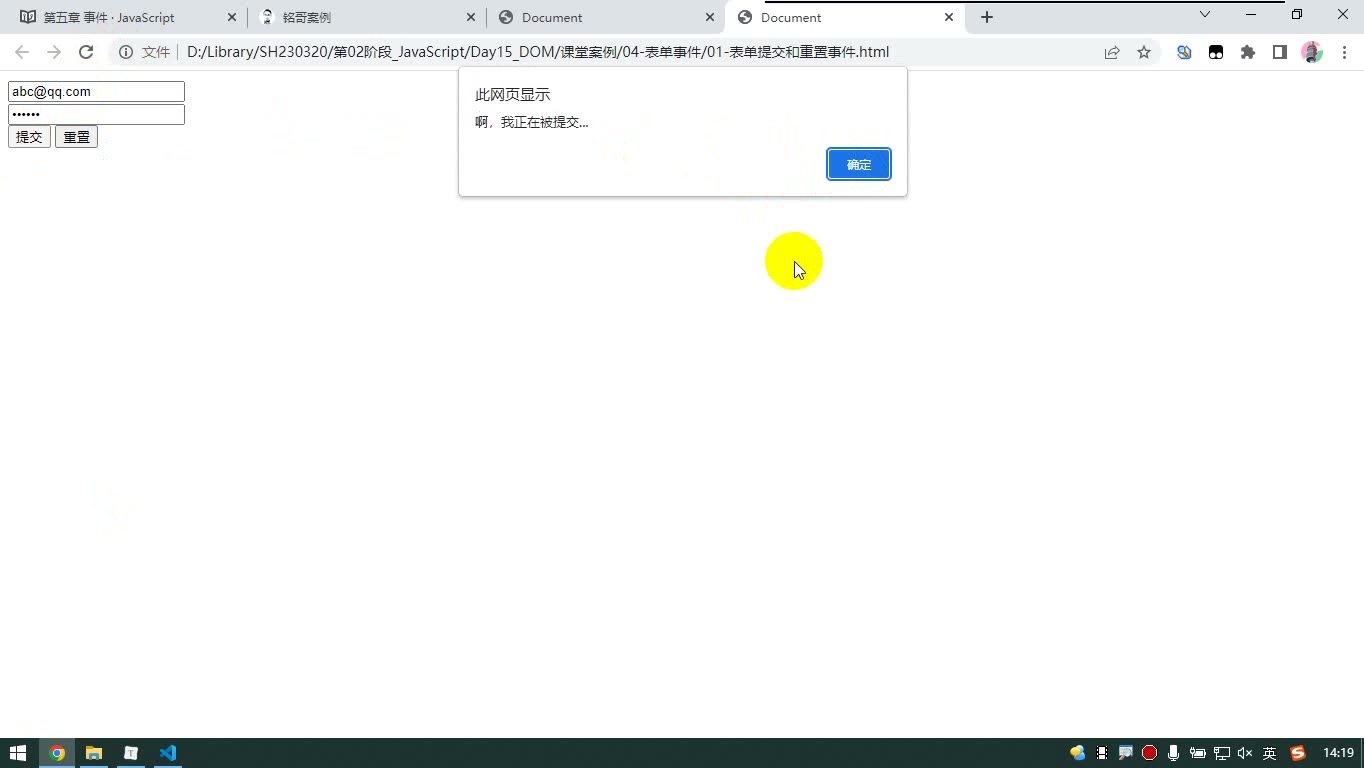The width and height of the screenshot is (1364, 768).
Task: Close the 铭哥案例 tab
Action: tap(471, 17)
